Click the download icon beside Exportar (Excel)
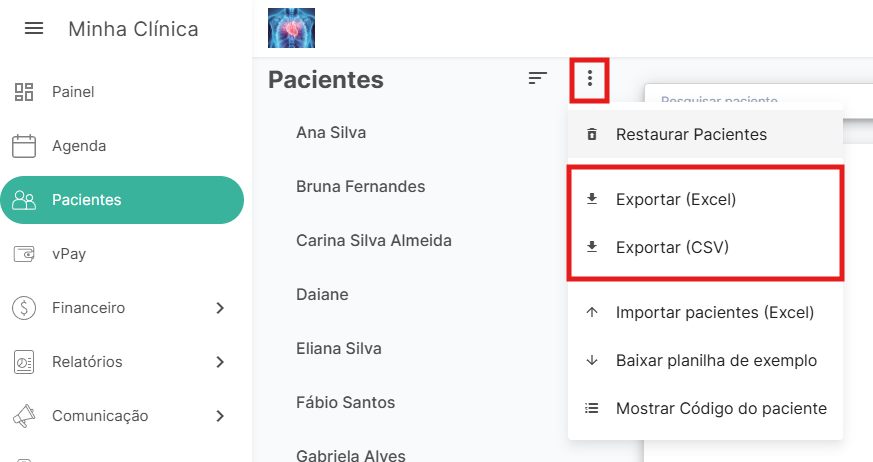The image size is (873, 462). point(592,199)
